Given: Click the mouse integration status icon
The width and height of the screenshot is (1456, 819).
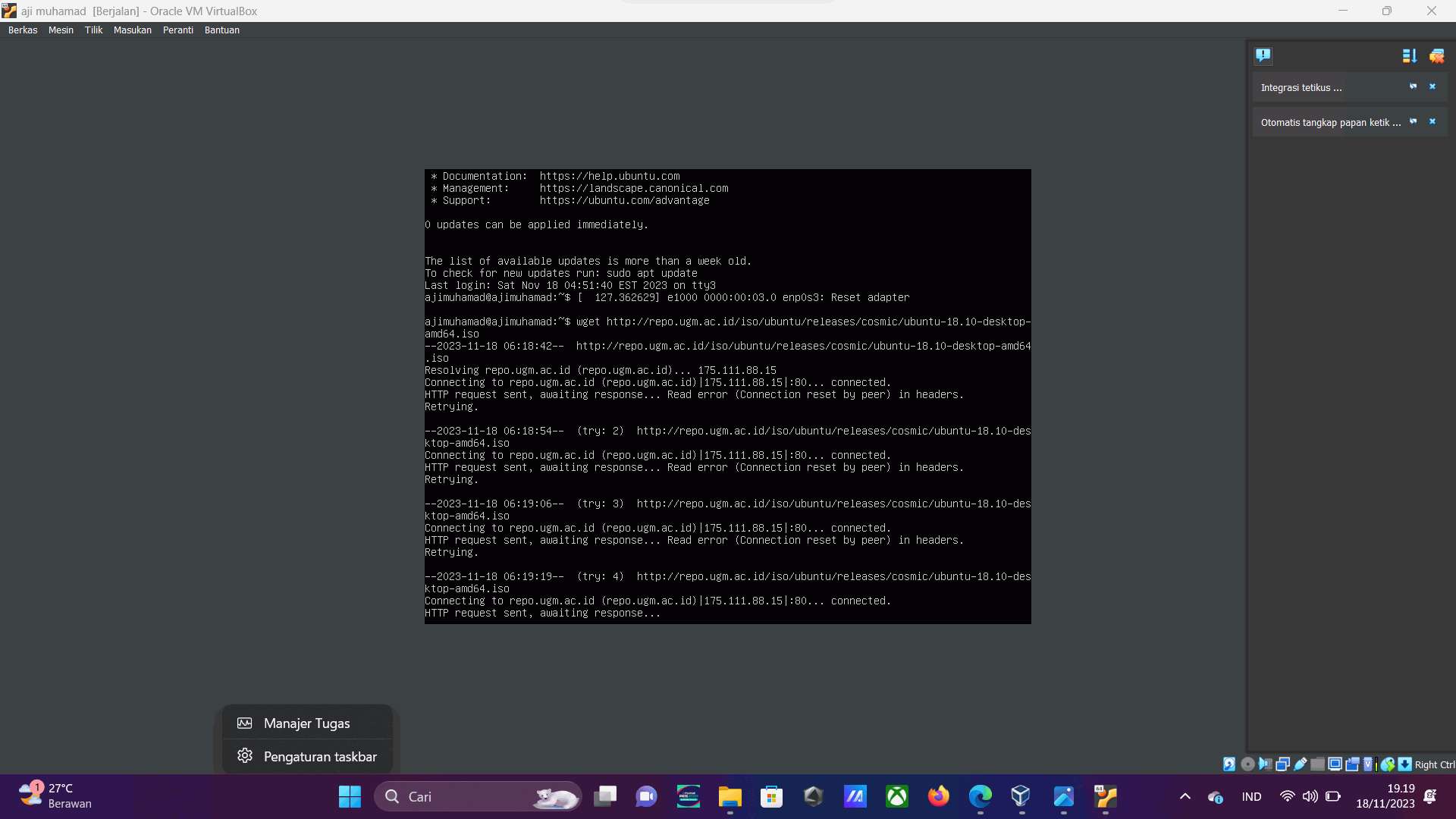Looking at the screenshot, I should [1388, 764].
